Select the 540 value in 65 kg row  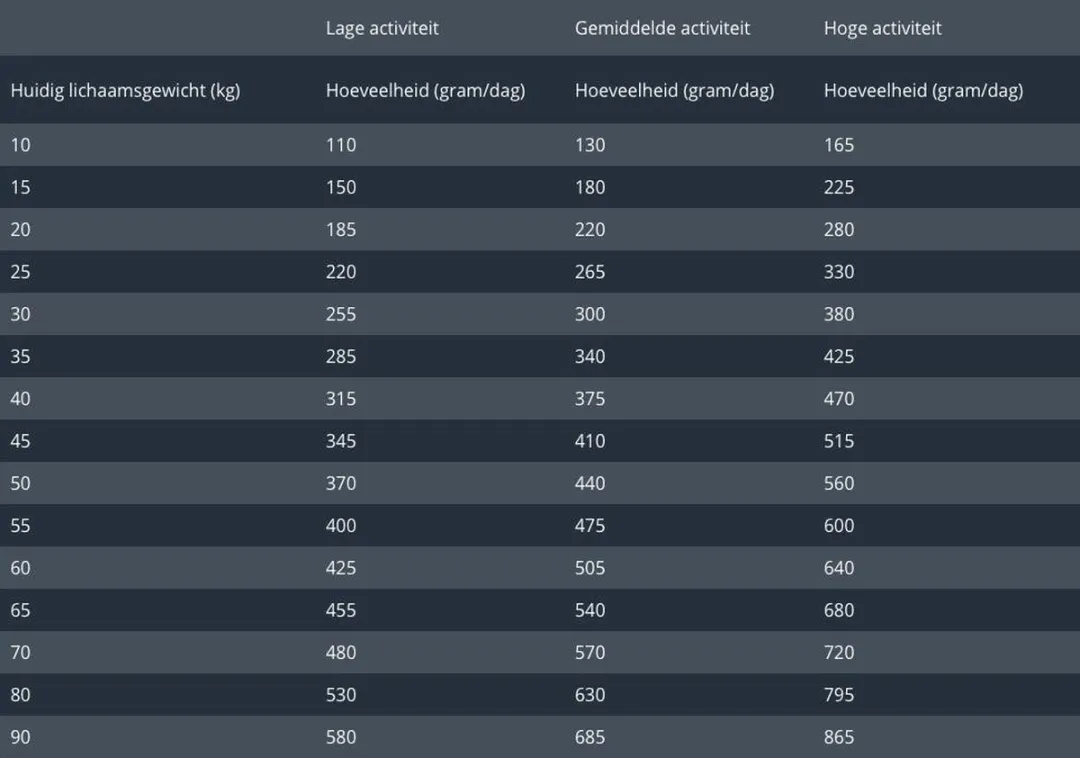click(x=590, y=611)
